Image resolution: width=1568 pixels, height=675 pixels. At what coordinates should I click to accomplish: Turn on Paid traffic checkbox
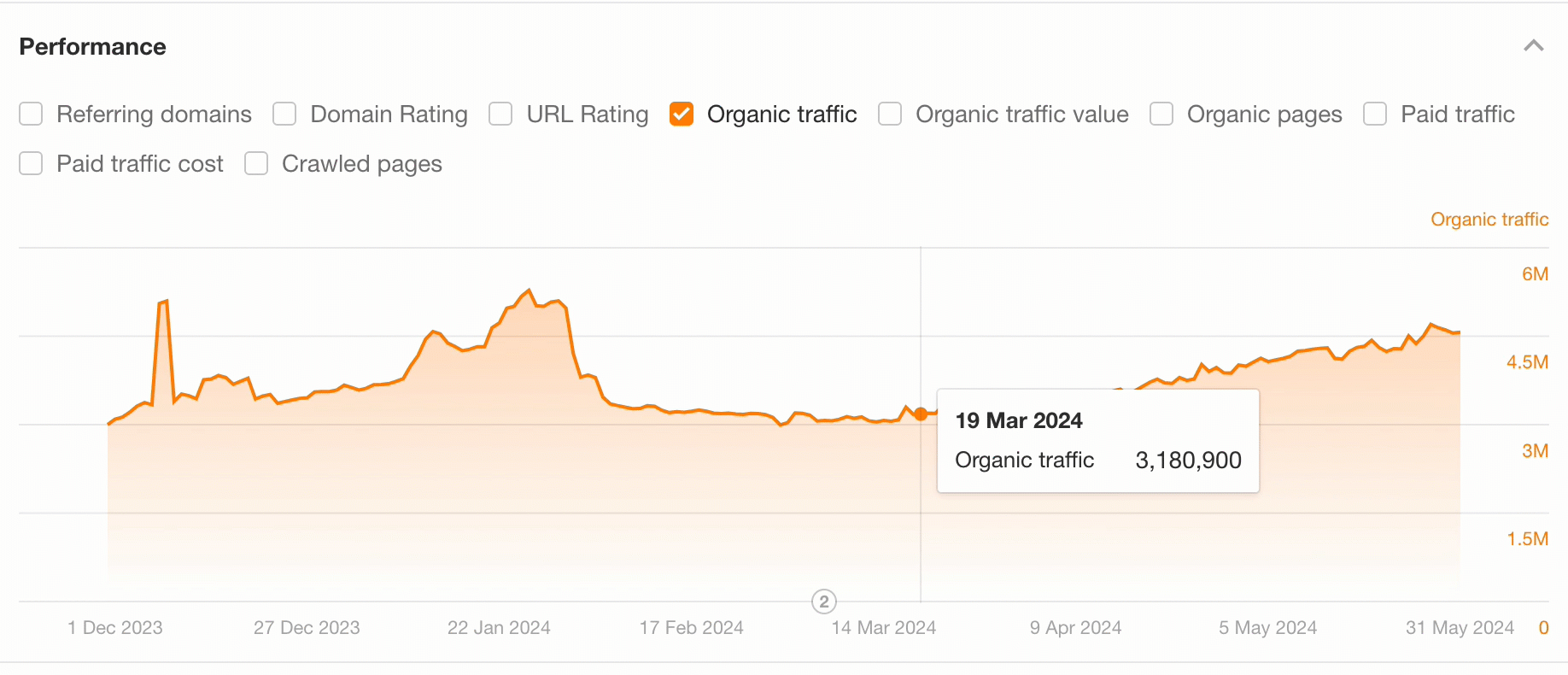pos(1375,114)
